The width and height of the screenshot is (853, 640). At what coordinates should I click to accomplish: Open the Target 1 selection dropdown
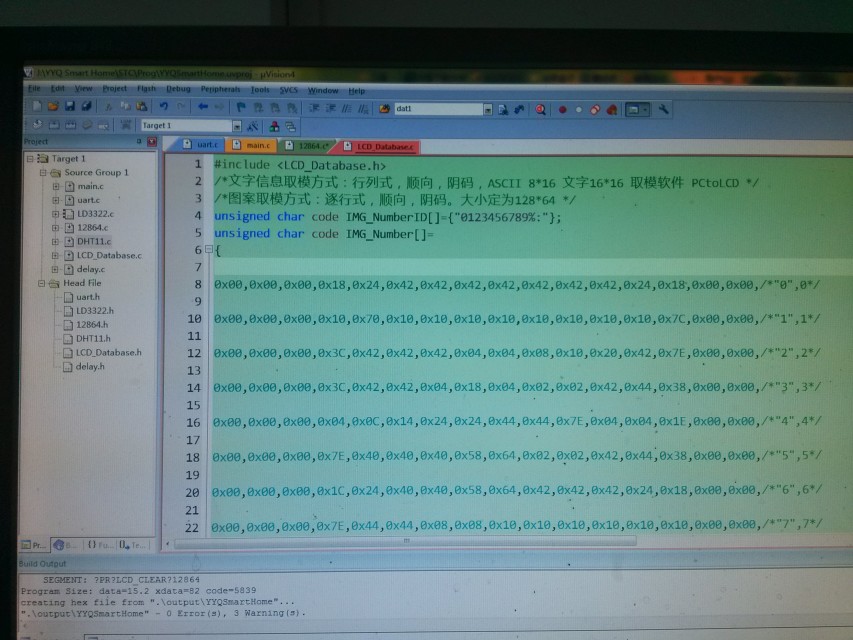[x=236, y=126]
